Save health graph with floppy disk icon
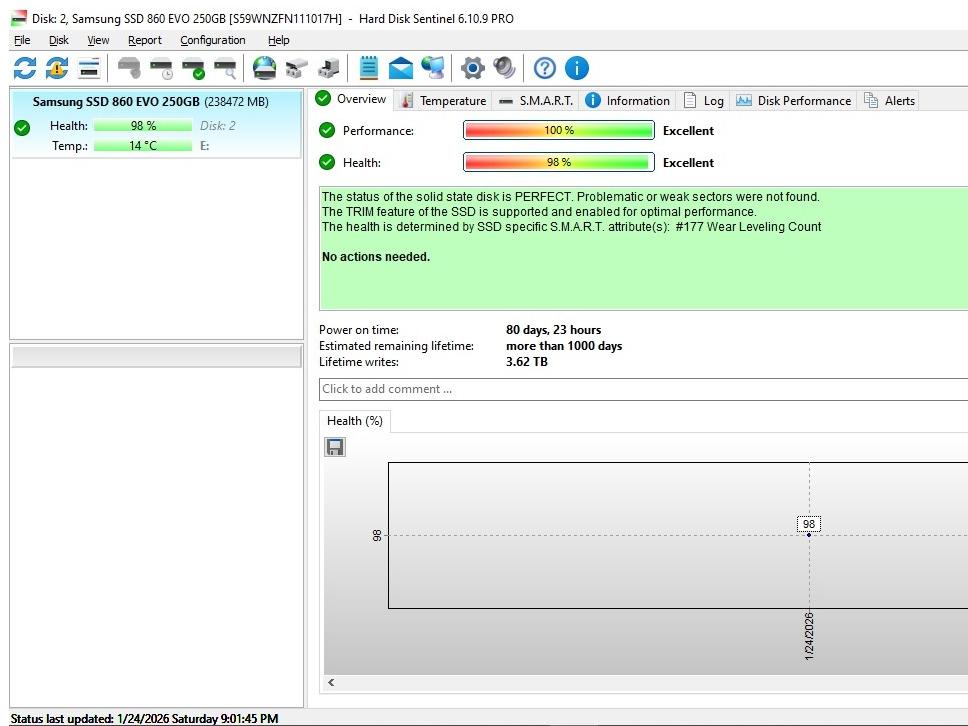The width and height of the screenshot is (968, 726). pyautogui.click(x=335, y=447)
